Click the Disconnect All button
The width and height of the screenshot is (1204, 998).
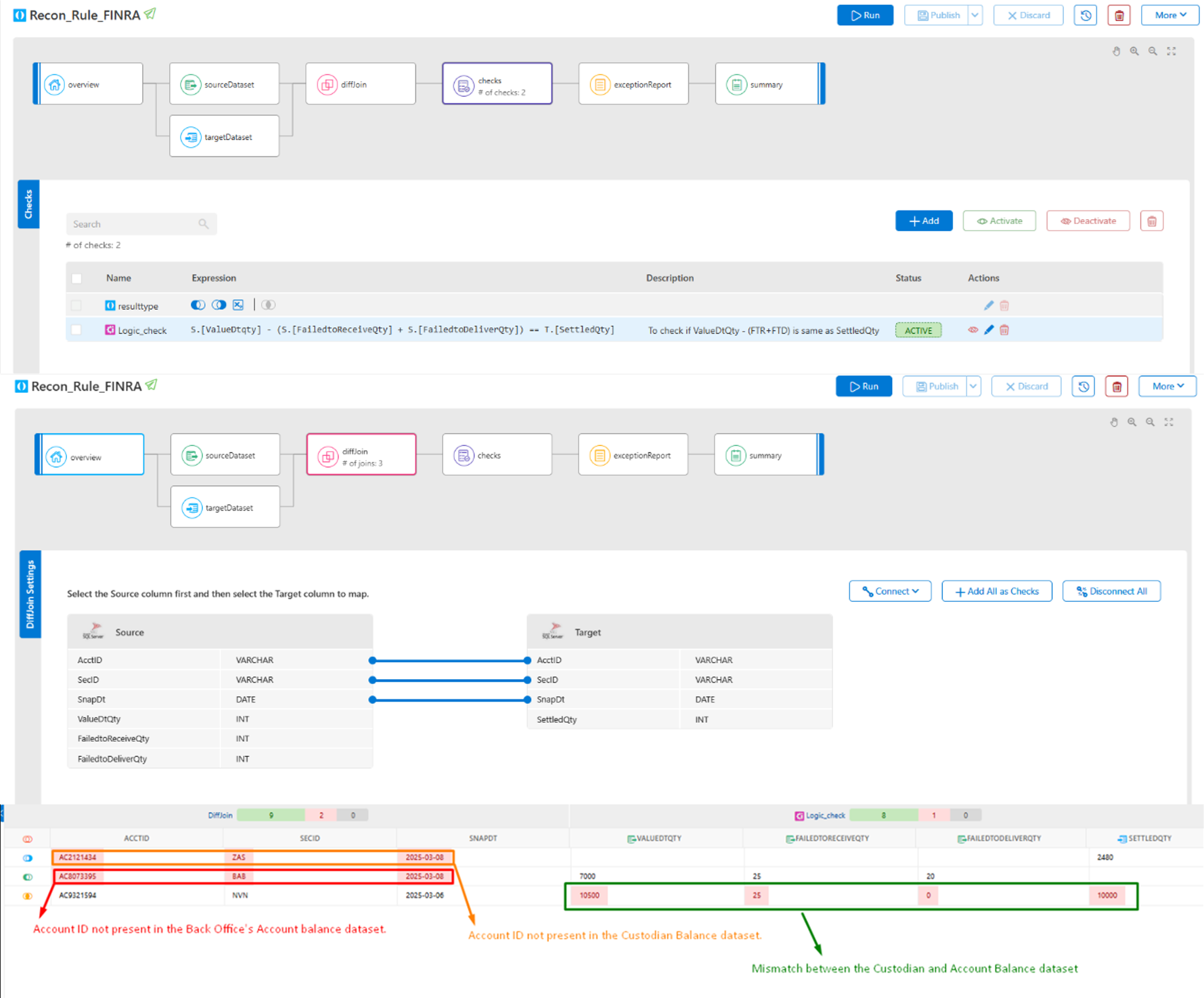click(x=1111, y=590)
